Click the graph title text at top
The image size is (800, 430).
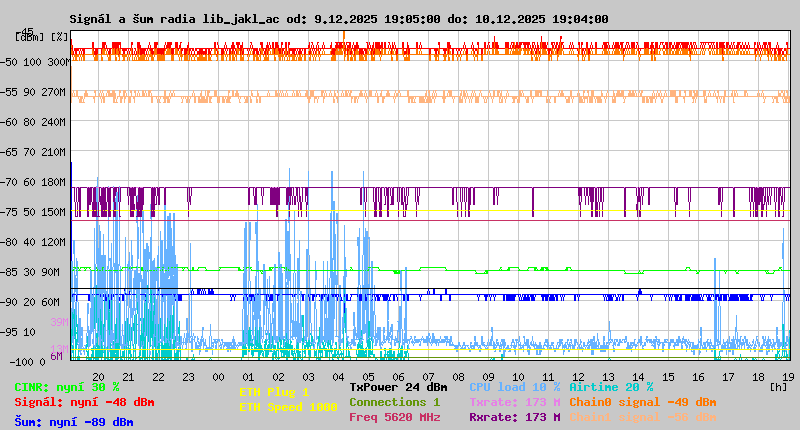(x=338, y=19)
